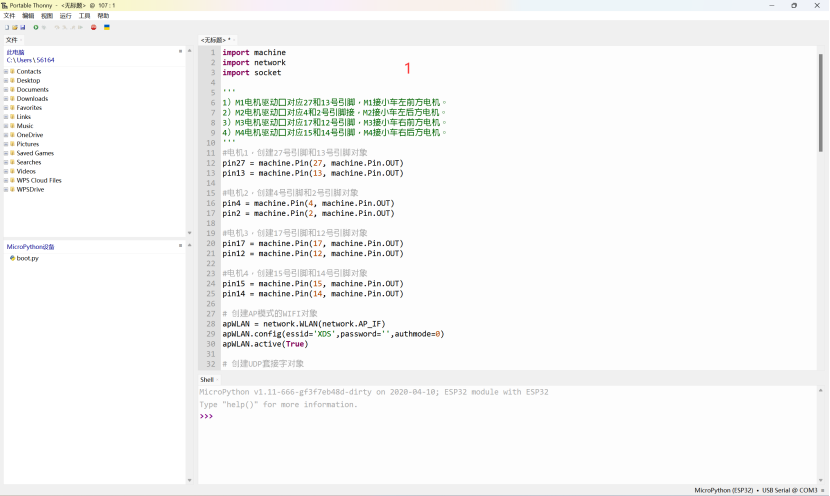Click the Step into debug icon
The width and height of the screenshot is (830, 496).
(65, 28)
